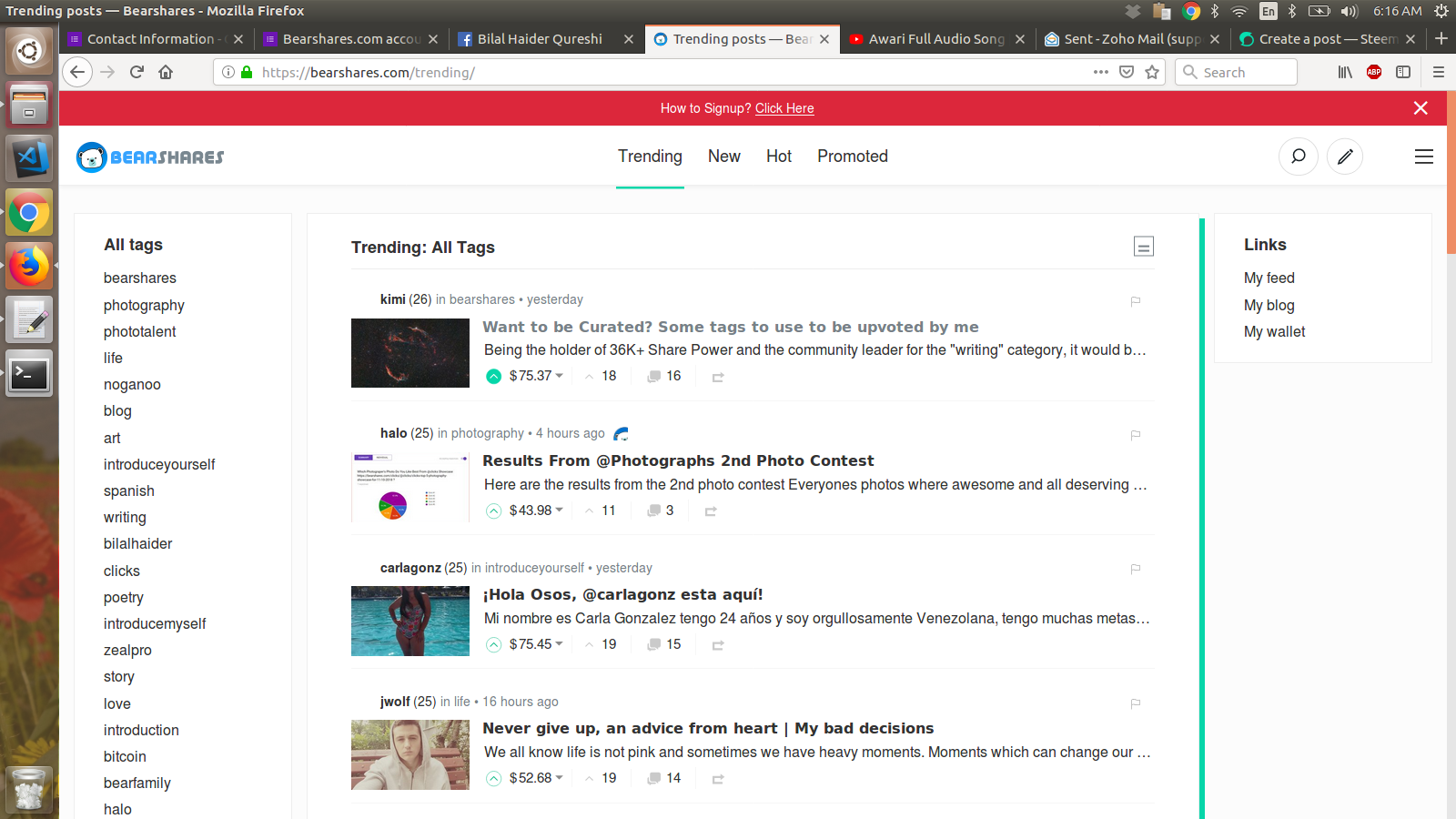Viewport: 1456px width, 819px height.
Task: Click the carlagonz post thumbnail photo
Action: pyautogui.click(x=409, y=622)
